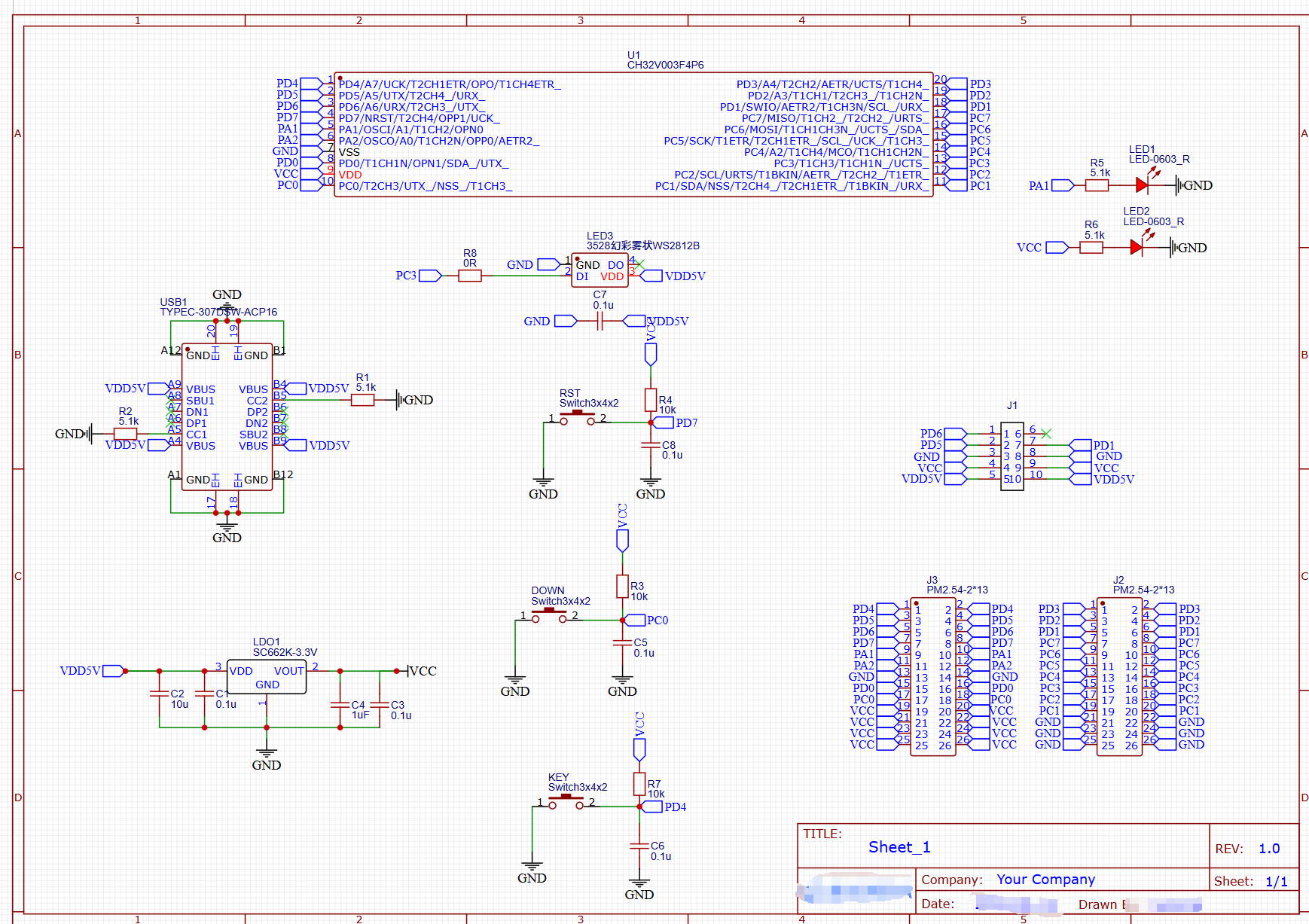Click the SC662K-3.3V part label
Viewport: 1309px width, 924px height.
tap(285, 652)
